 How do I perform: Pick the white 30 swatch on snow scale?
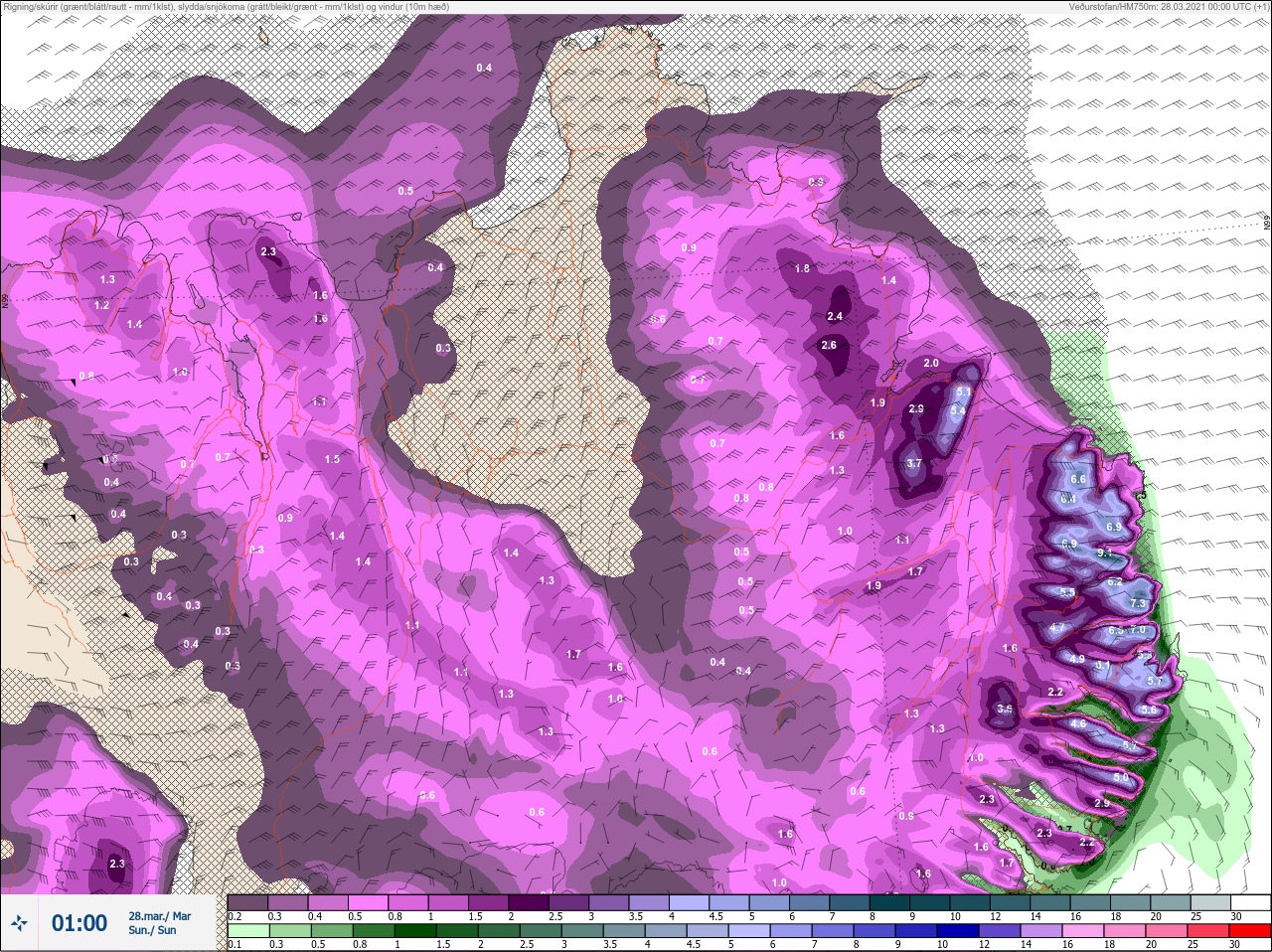(1250, 902)
